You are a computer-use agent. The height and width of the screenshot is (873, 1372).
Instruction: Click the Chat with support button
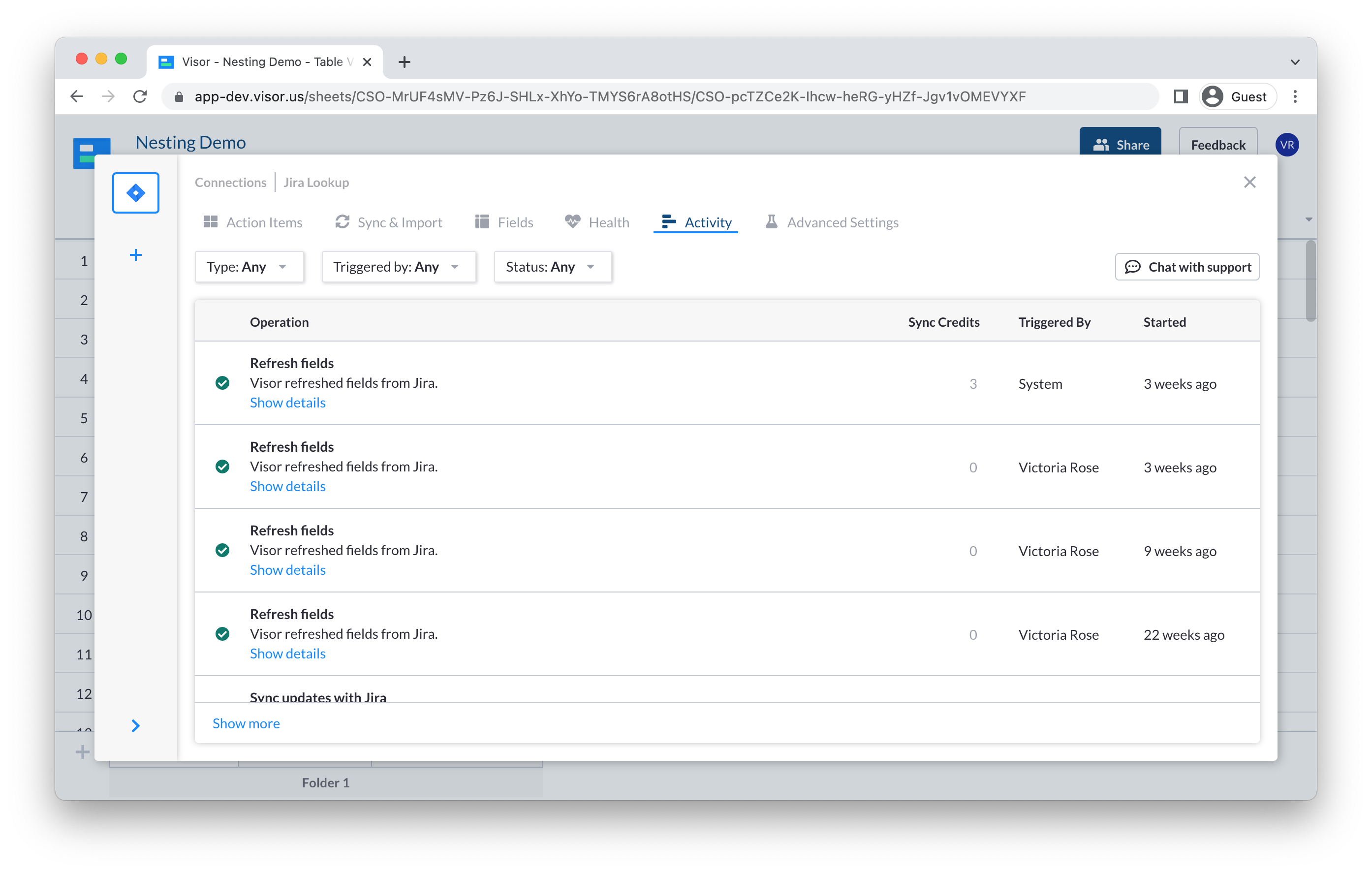1187,267
